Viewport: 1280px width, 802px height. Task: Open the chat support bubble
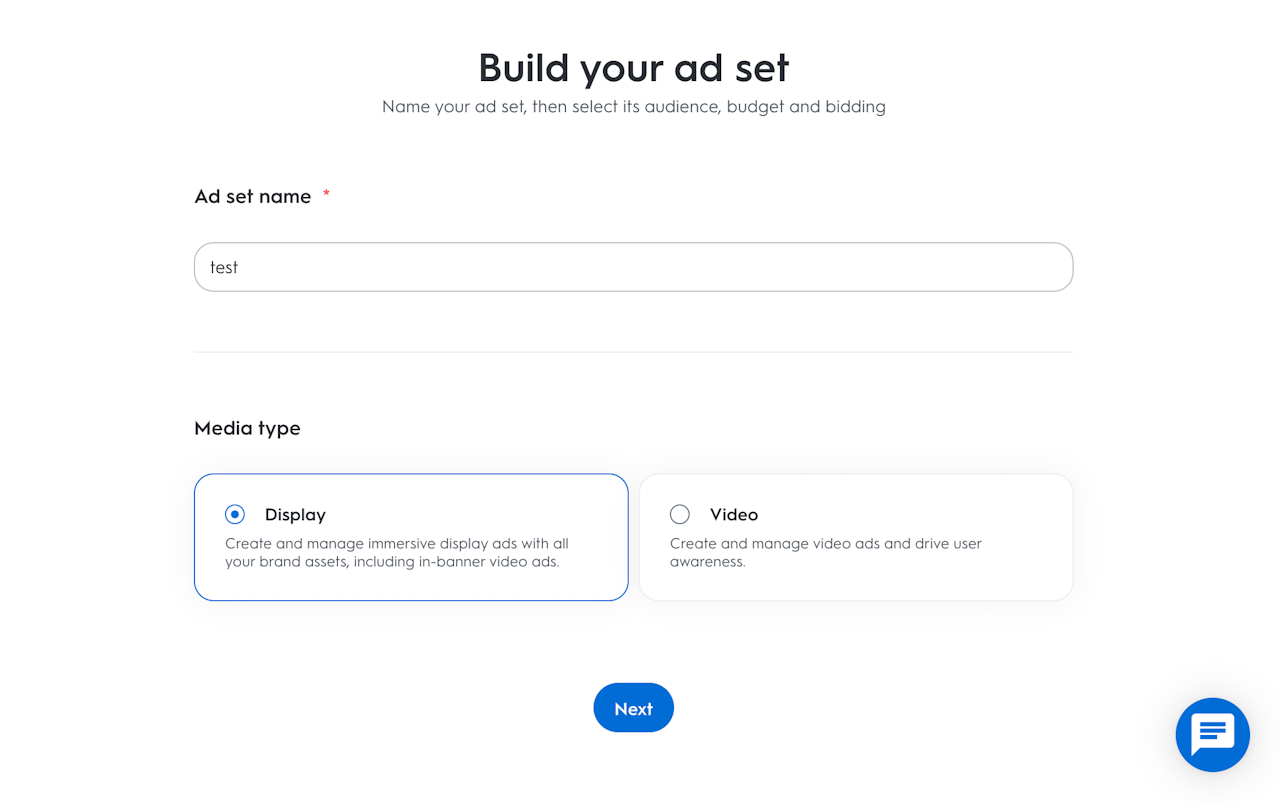click(1212, 735)
